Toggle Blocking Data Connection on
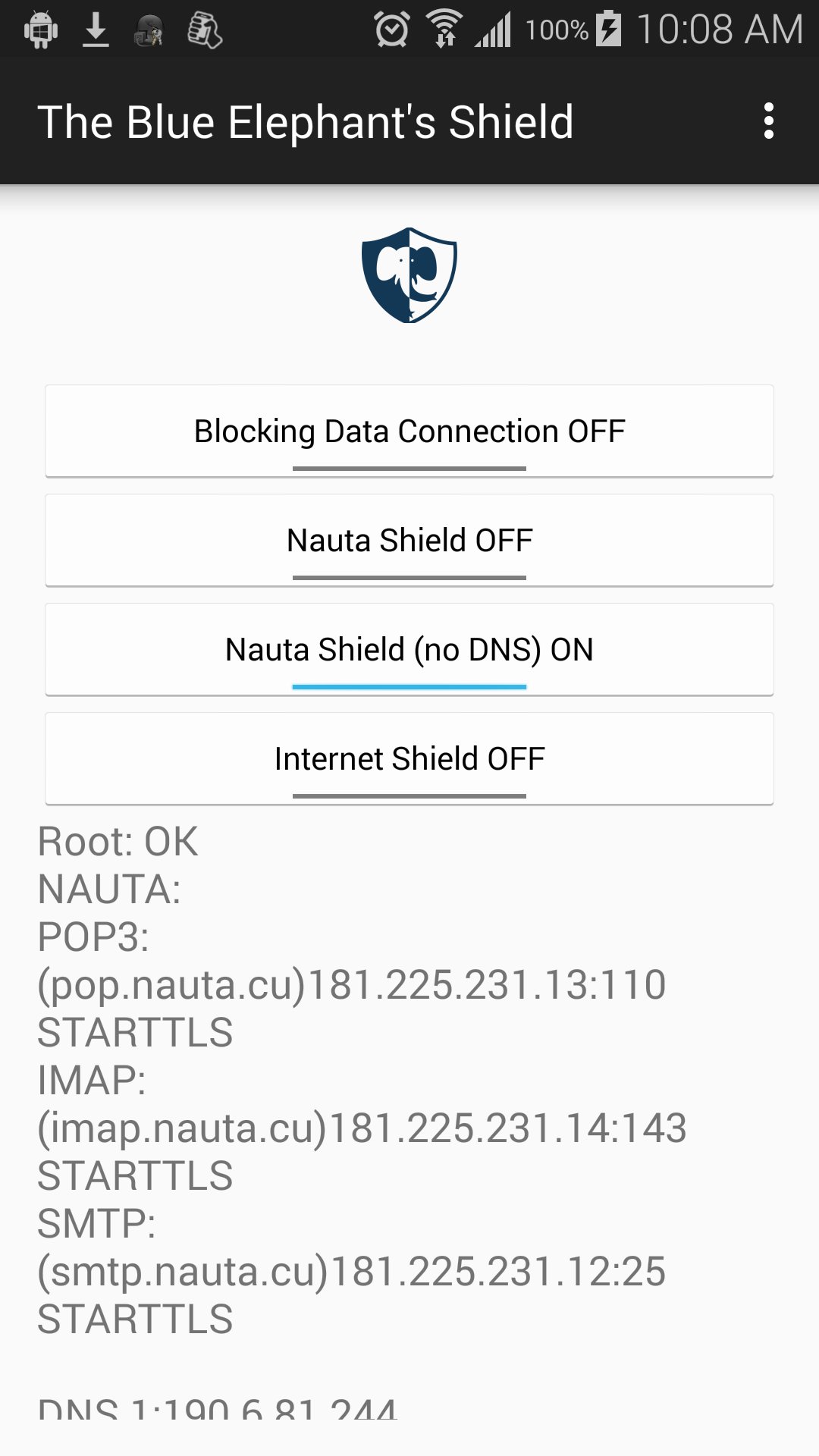Viewport: 819px width, 1456px height. [409, 431]
